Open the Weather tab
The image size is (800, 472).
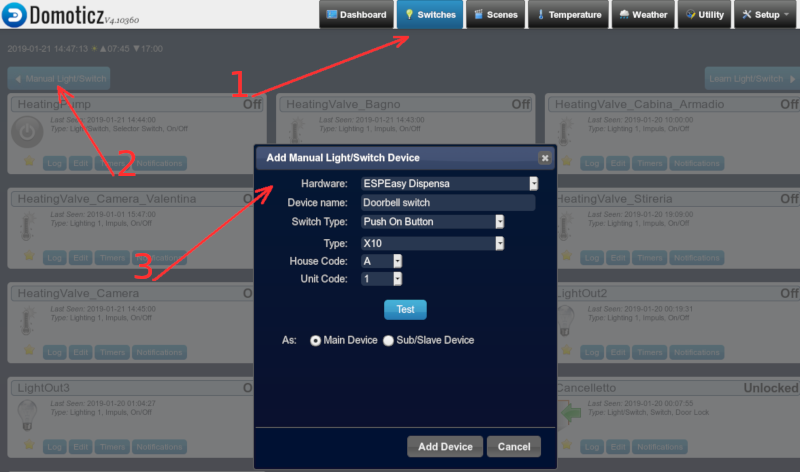(643, 15)
